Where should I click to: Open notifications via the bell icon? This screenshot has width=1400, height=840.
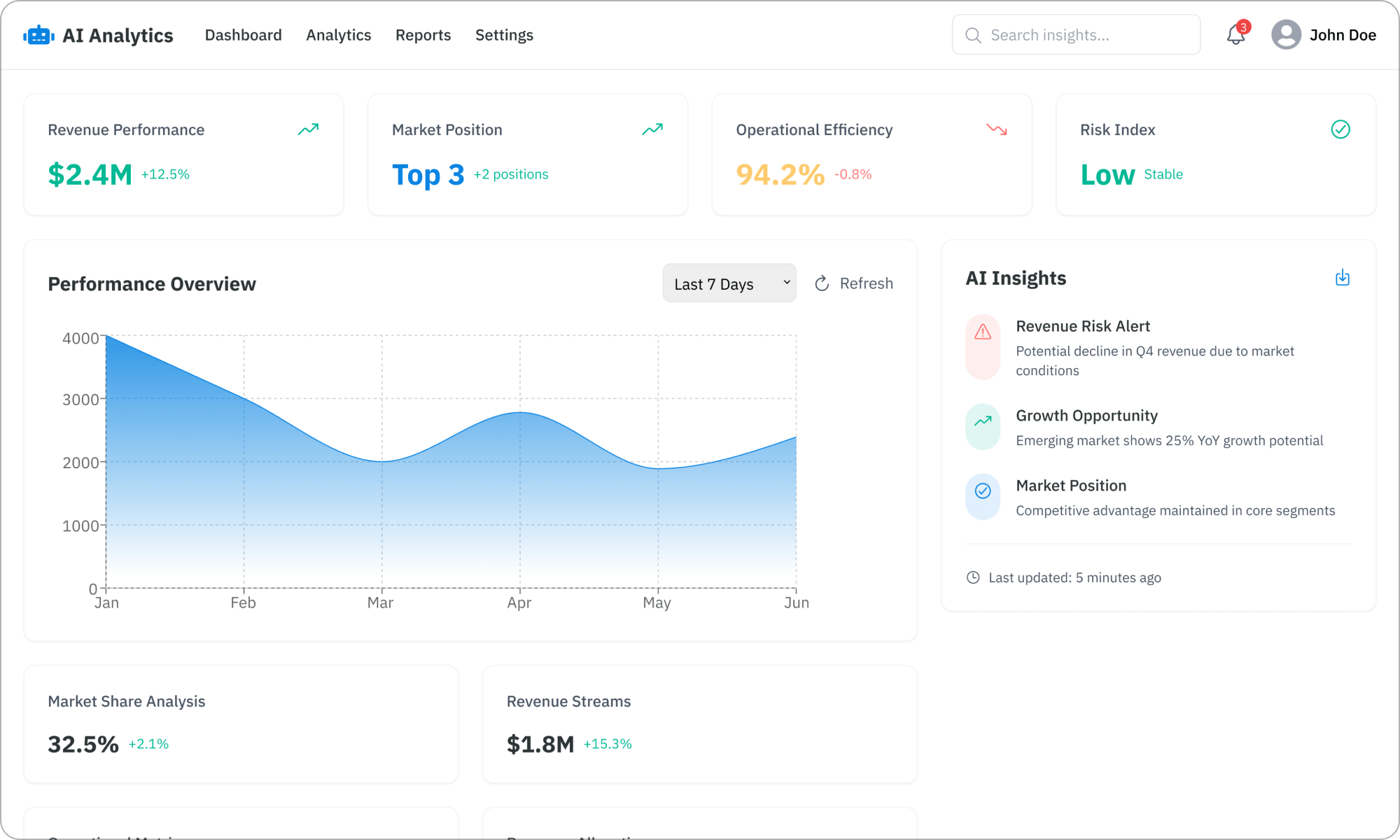click(x=1235, y=35)
